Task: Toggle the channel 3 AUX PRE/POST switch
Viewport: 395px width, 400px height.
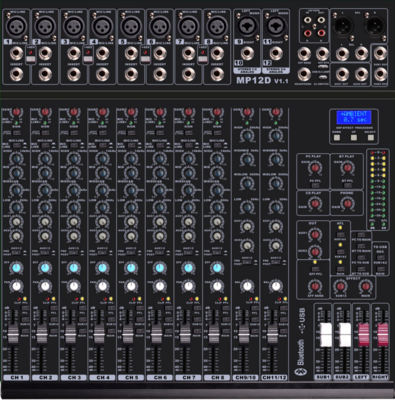Action: [74, 252]
